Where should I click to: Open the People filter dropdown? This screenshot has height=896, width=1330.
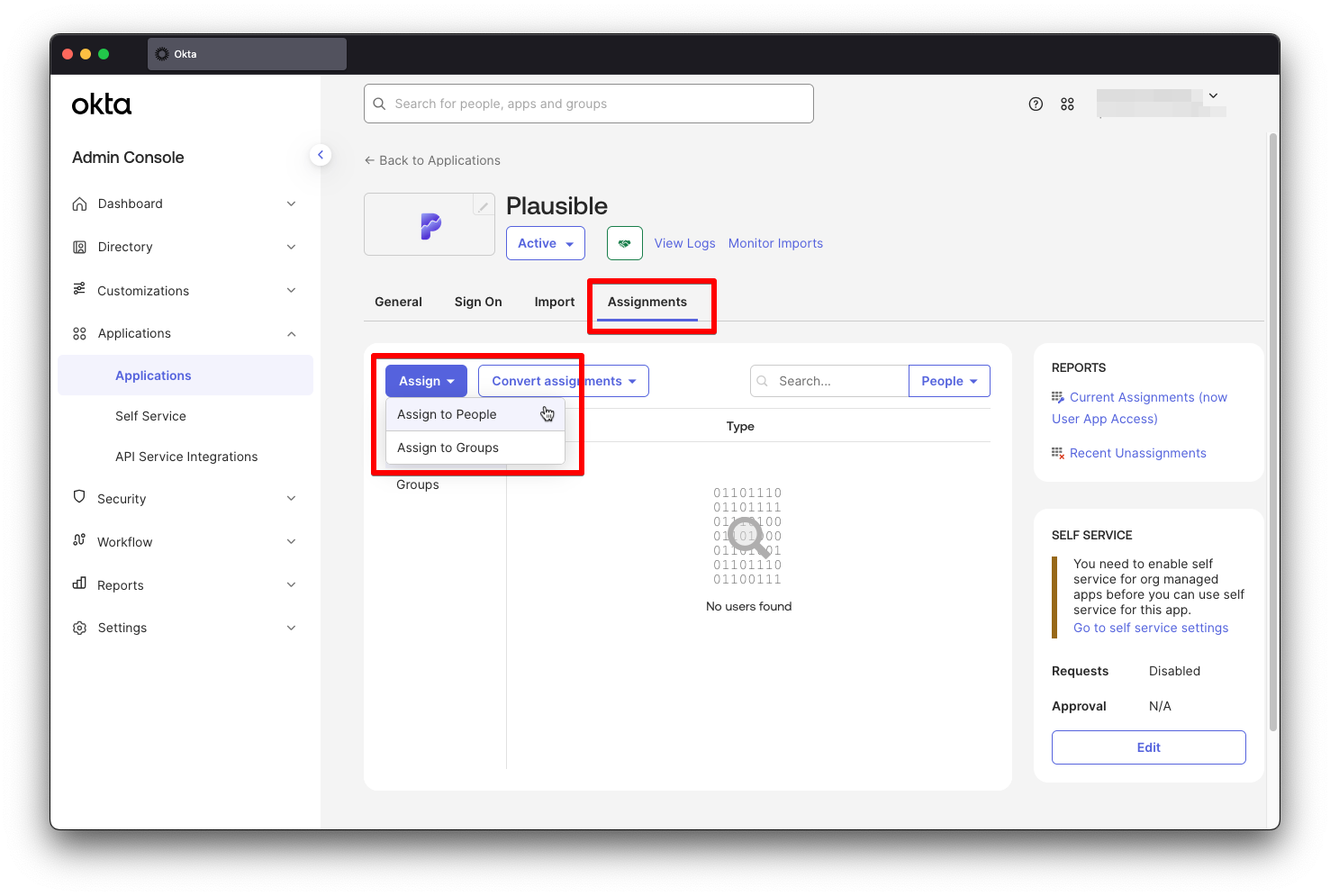coord(949,381)
